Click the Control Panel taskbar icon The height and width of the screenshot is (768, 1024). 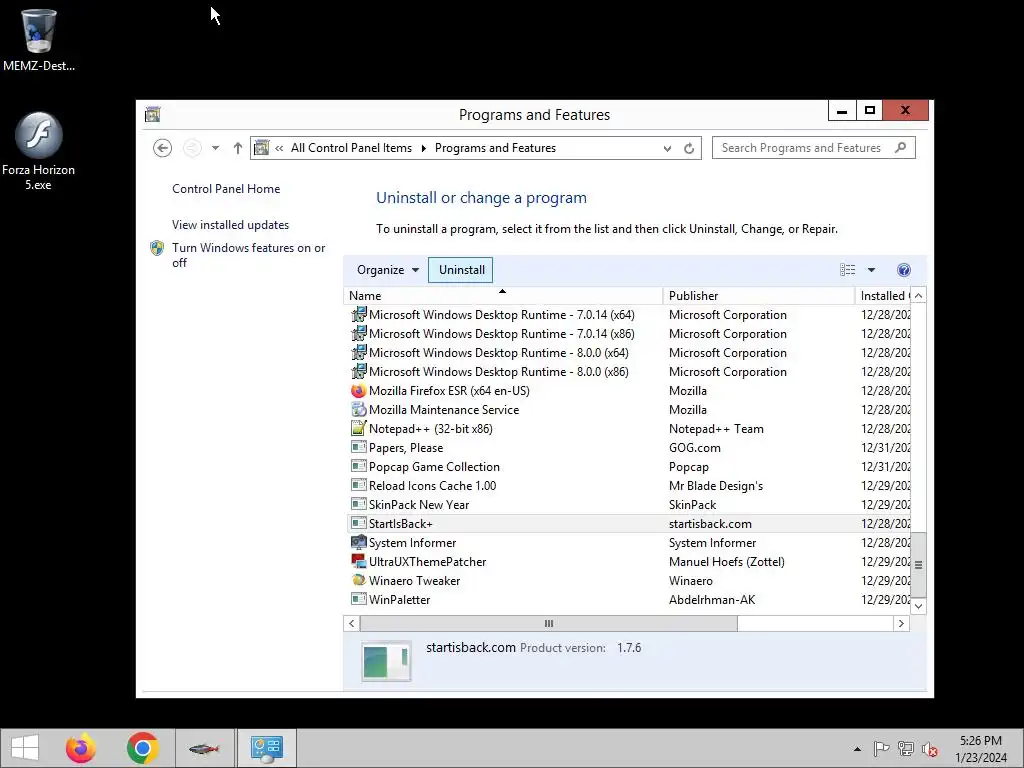pos(266,748)
